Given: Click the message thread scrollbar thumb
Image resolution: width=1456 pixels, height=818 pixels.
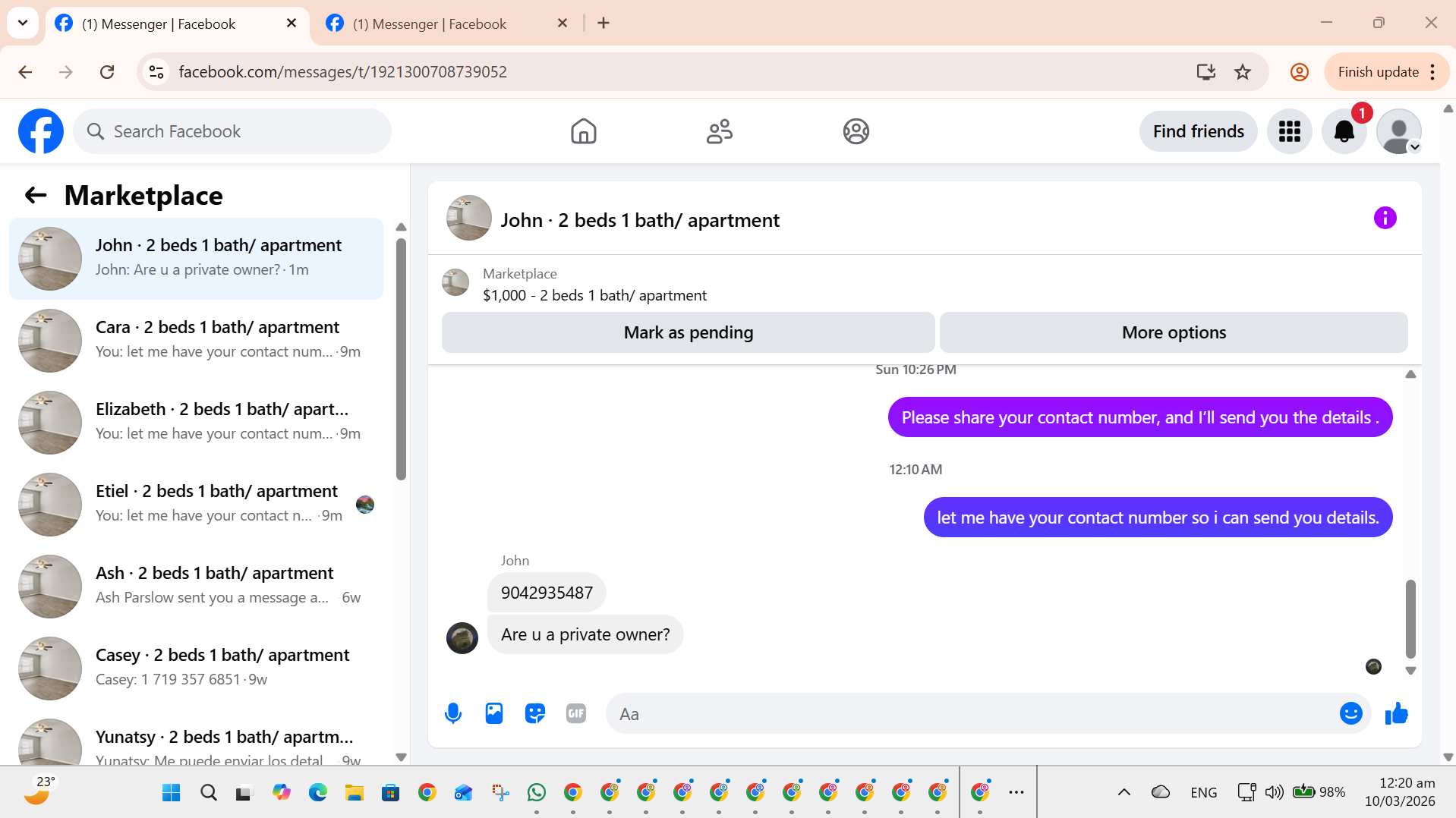Looking at the screenshot, I should (1410, 618).
